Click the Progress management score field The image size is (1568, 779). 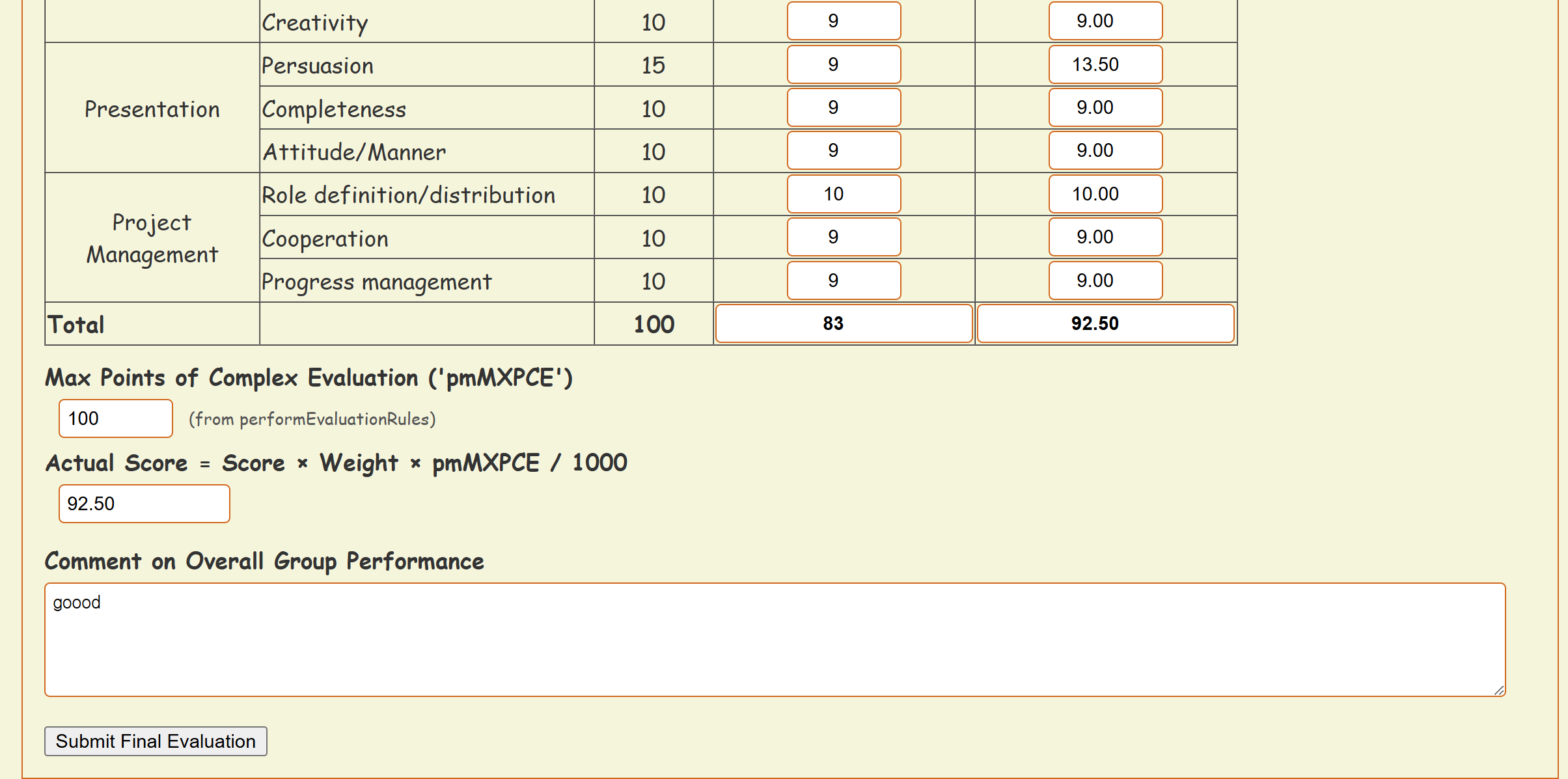click(843, 280)
